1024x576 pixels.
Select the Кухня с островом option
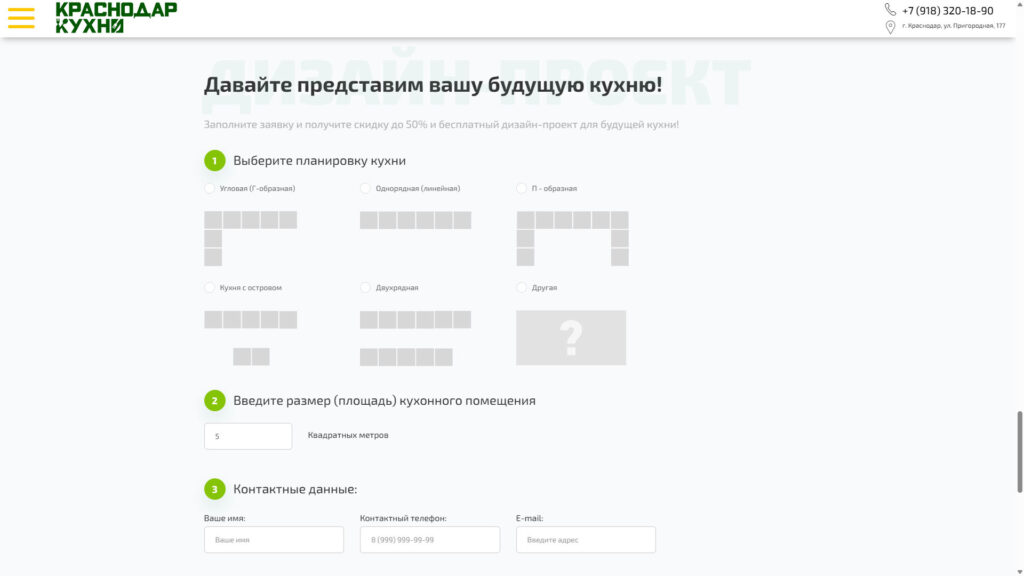tap(210, 288)
